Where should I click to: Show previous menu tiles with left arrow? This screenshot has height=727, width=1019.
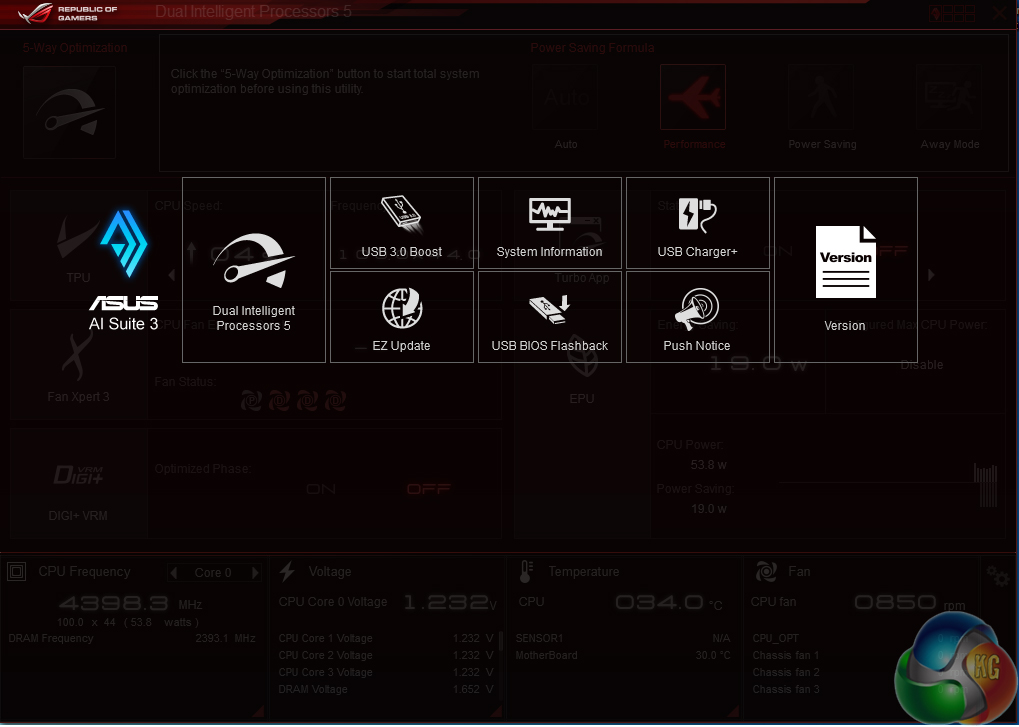(172, 275)
